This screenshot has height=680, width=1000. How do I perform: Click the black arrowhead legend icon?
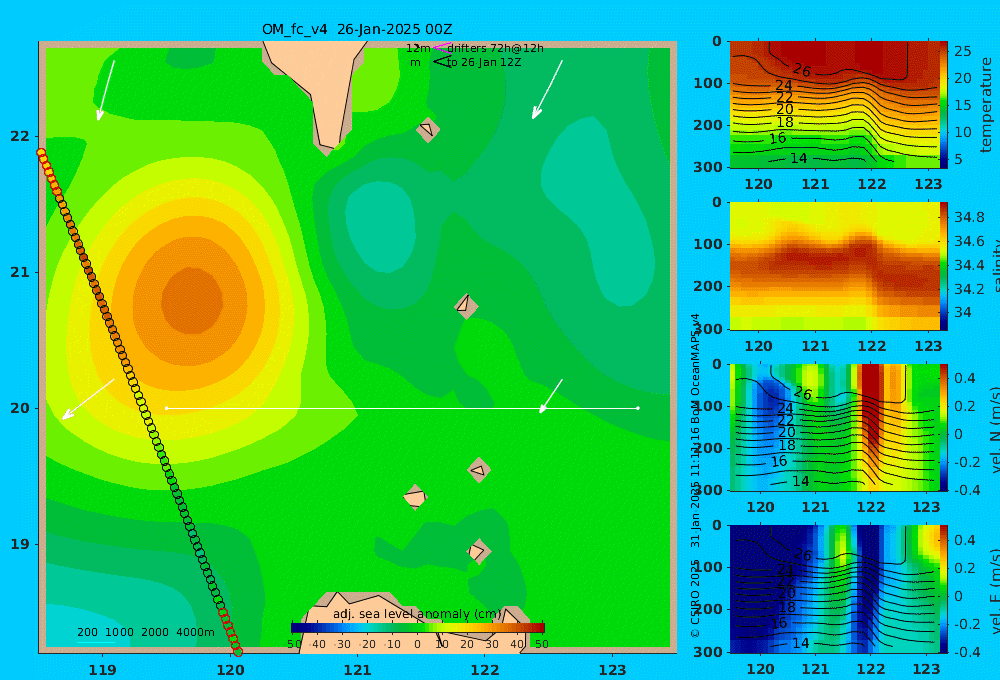pos(442,61)
